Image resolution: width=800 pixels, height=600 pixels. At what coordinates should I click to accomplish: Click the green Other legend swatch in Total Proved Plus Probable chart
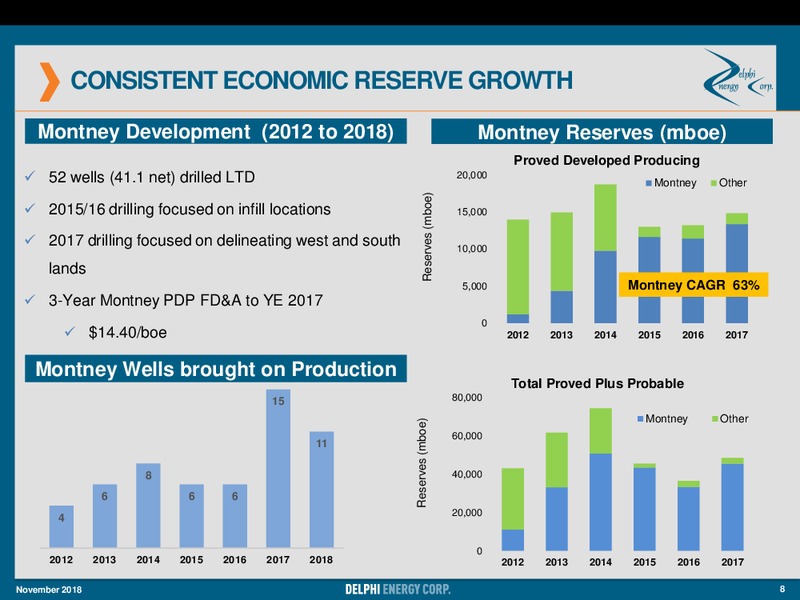(x=715, y=419)
